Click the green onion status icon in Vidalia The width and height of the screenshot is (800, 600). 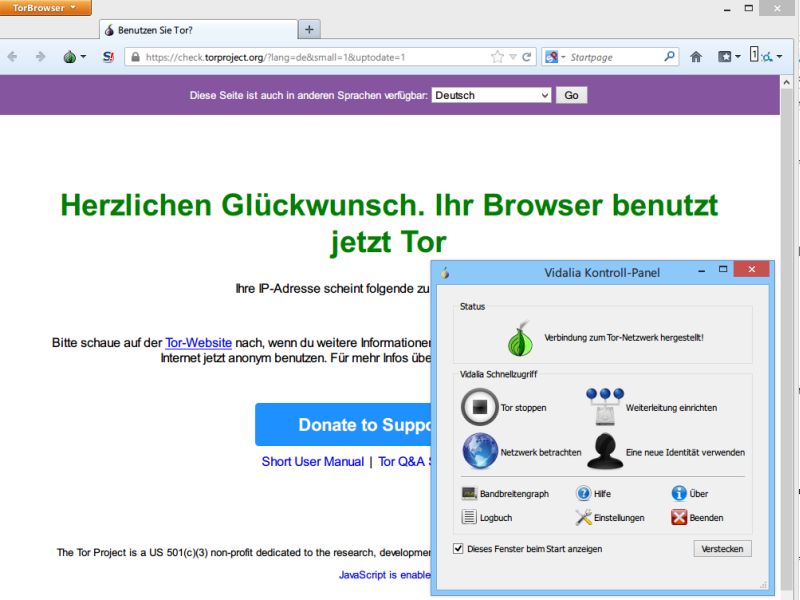coord(520,339)
